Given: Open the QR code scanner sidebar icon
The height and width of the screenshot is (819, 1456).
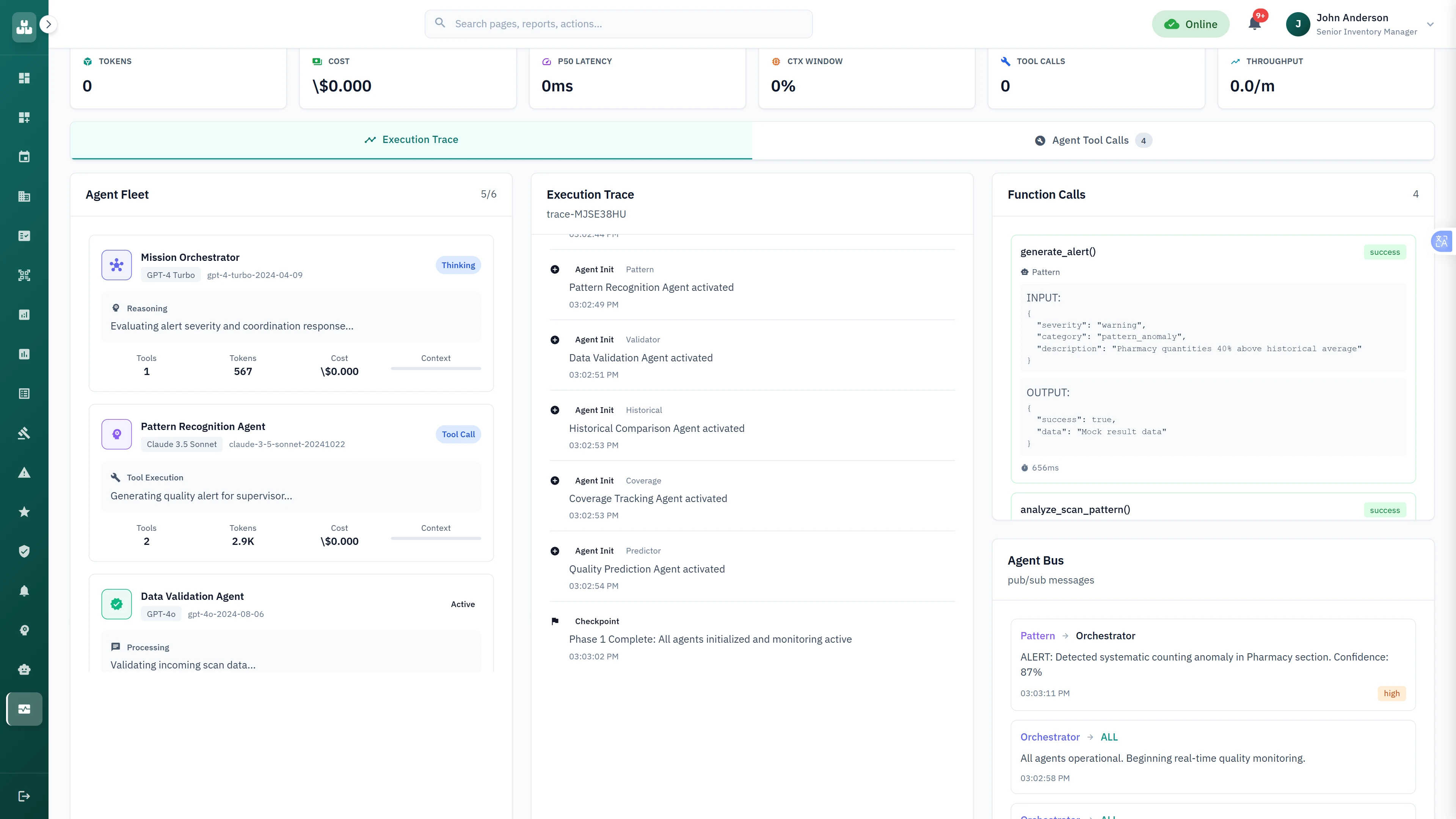Looking at the screenshot, I should (24, 275).
